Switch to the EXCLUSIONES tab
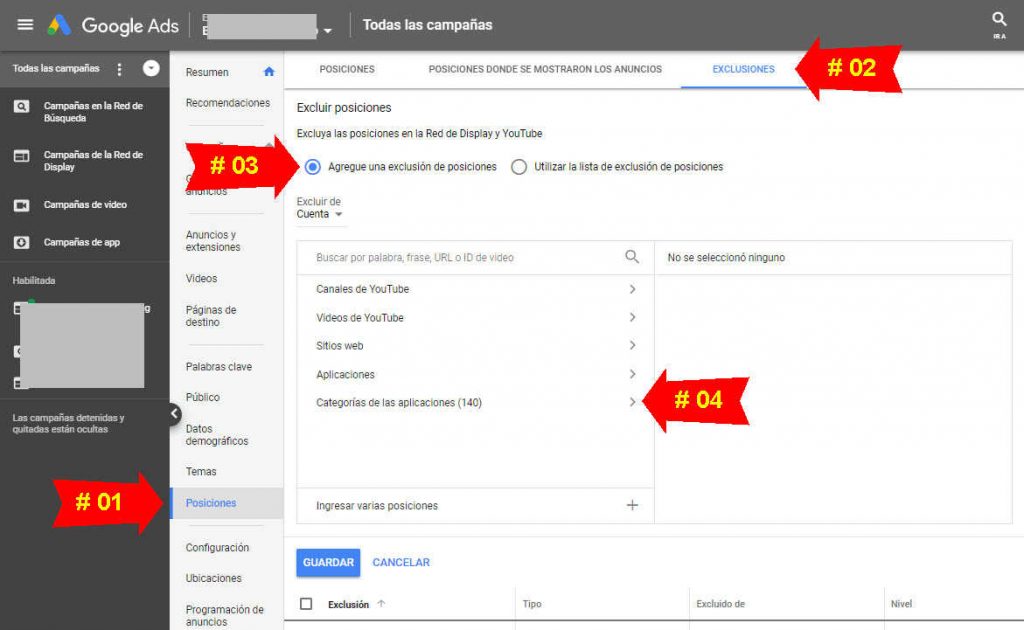The width and height of the screenshot is (1024, 630). point(743,69)
